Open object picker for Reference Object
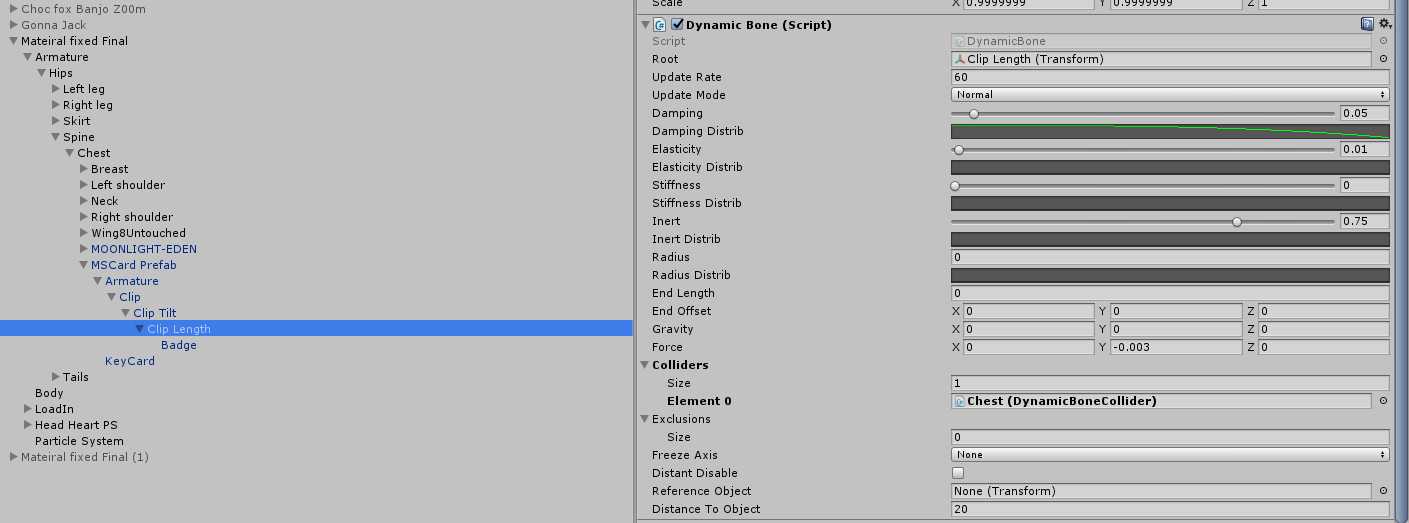Screen dimensions: 1409x523 (x=1383, y=491)
